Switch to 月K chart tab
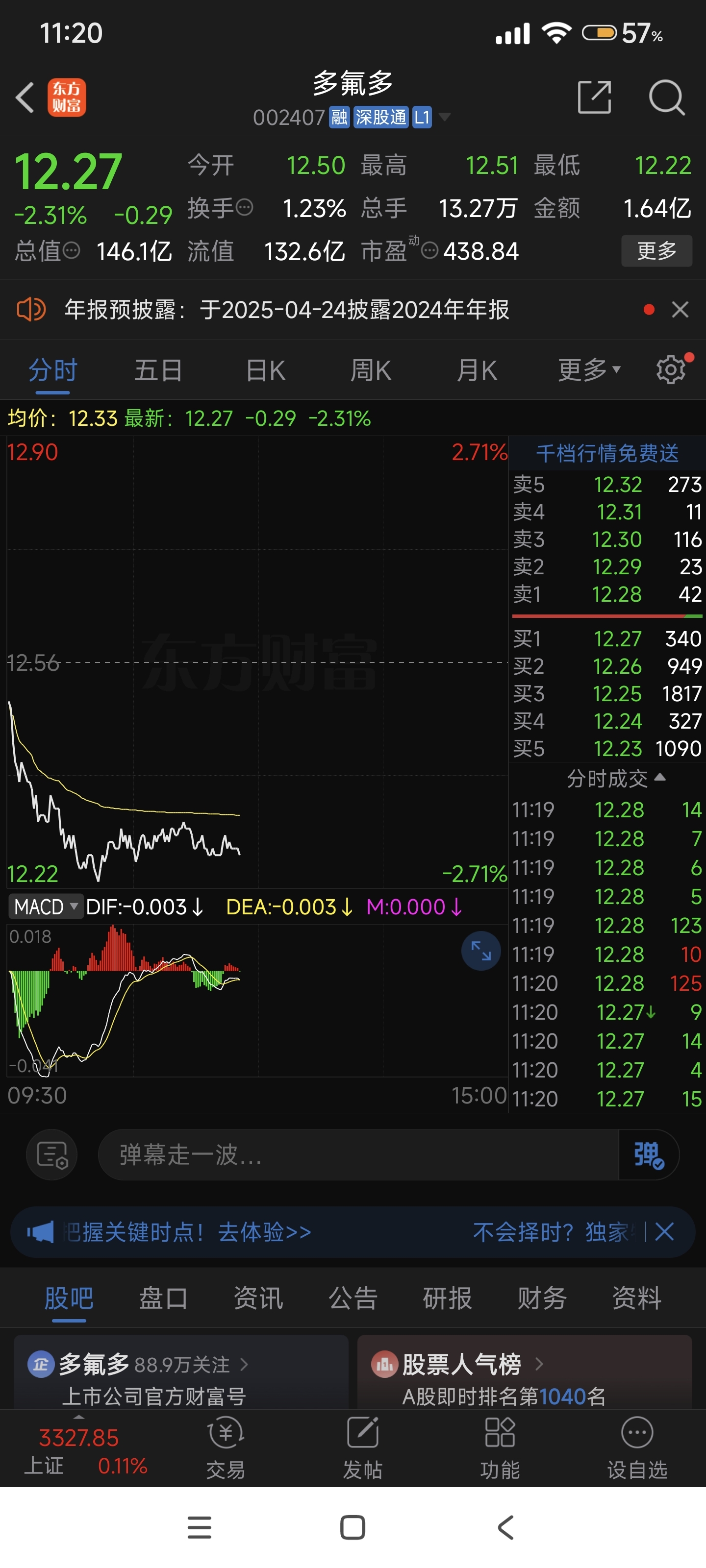Viewport: 706px width, 1568px height. click(x=477, y=370)
